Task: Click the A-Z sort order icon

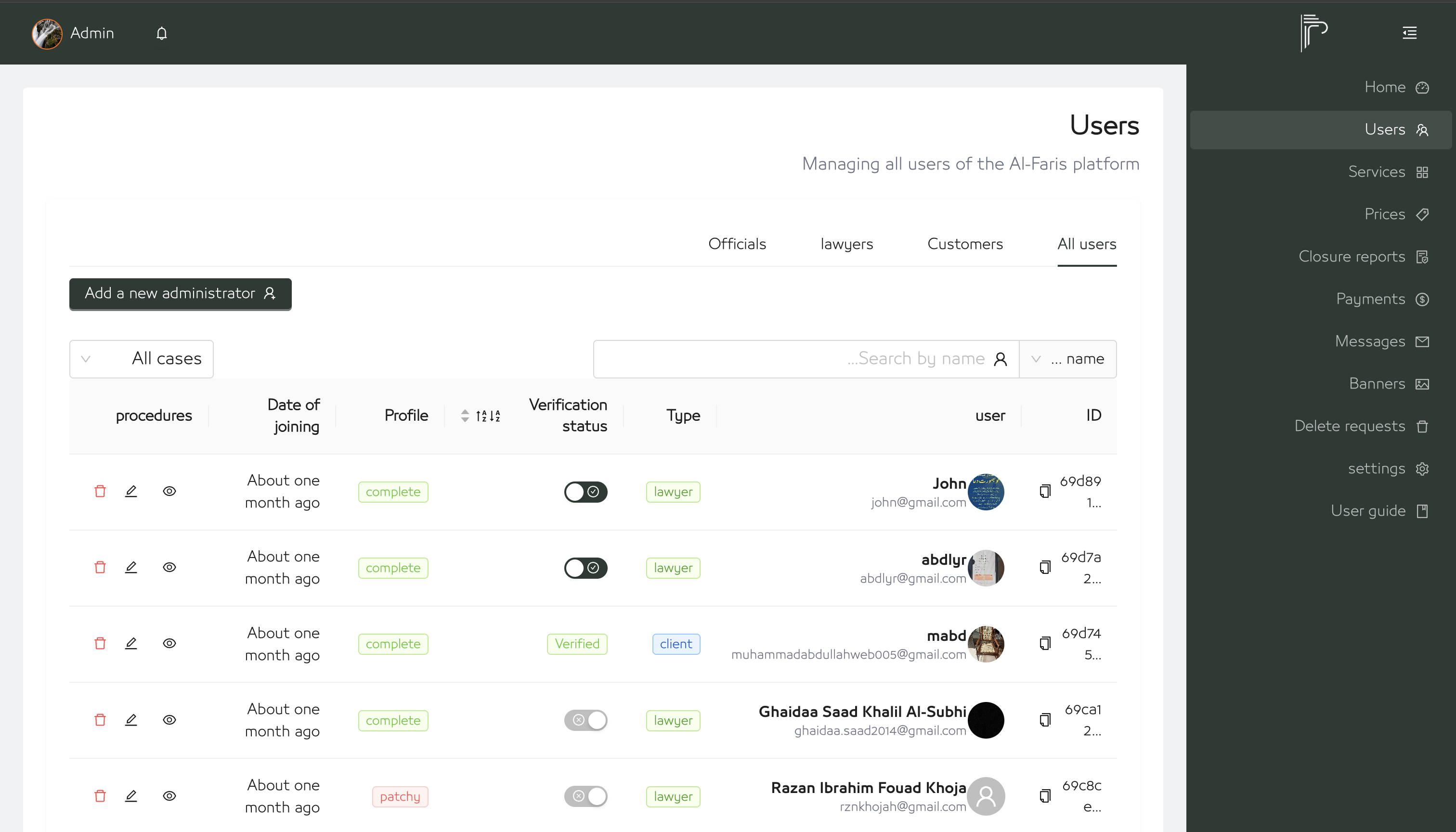Action: click(488, 416)
